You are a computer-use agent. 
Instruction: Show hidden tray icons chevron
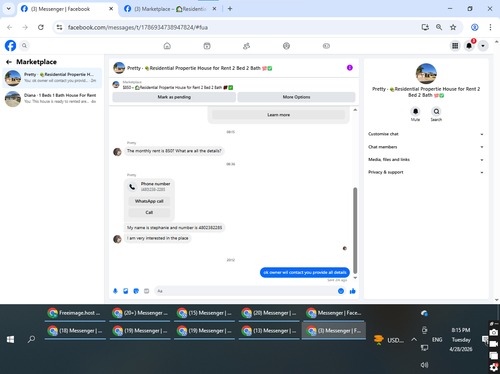point(414,340)
